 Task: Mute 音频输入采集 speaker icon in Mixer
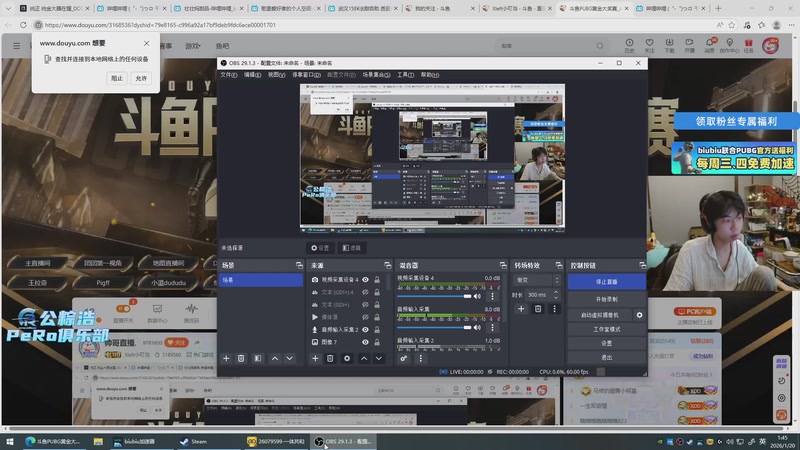(x=477, y=328)
